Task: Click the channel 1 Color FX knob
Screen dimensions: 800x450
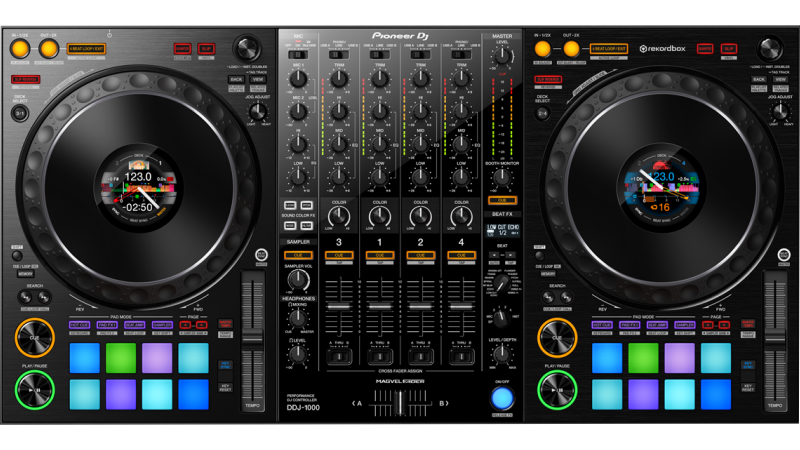Action: pyautogui.click(x=380, y=215)
